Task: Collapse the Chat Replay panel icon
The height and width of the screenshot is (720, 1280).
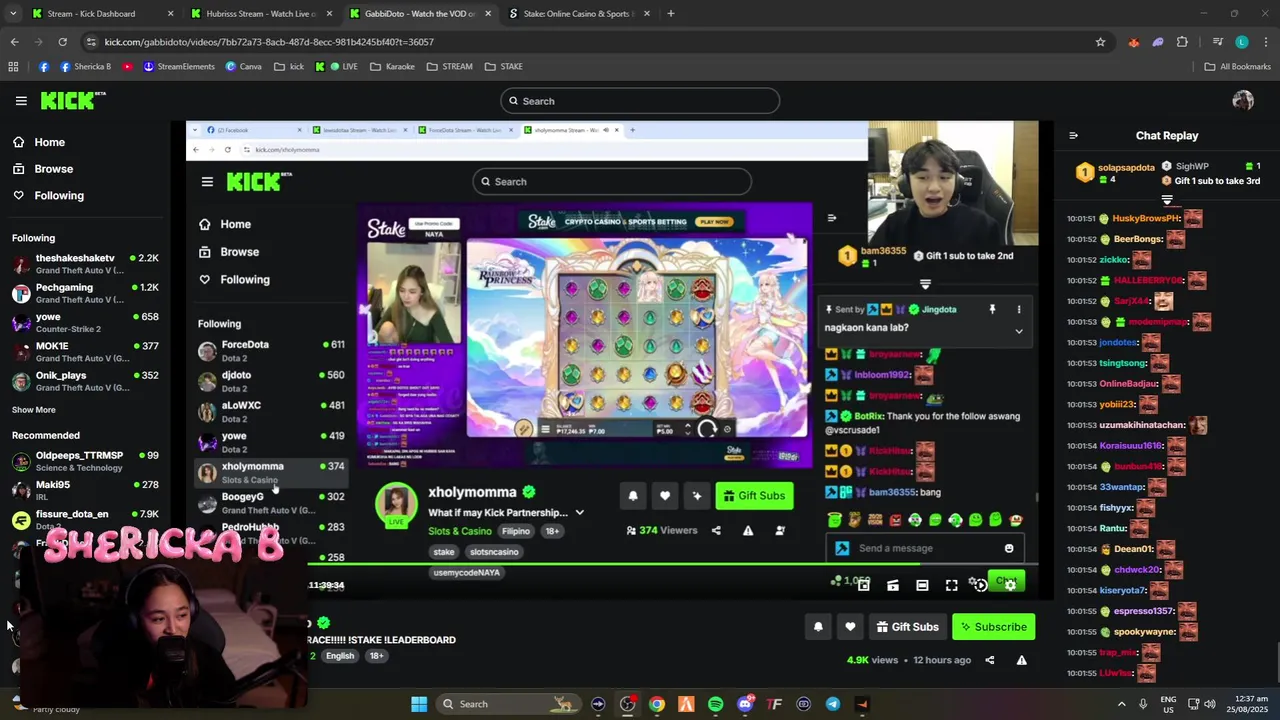Action: (x=1073, y=136)
